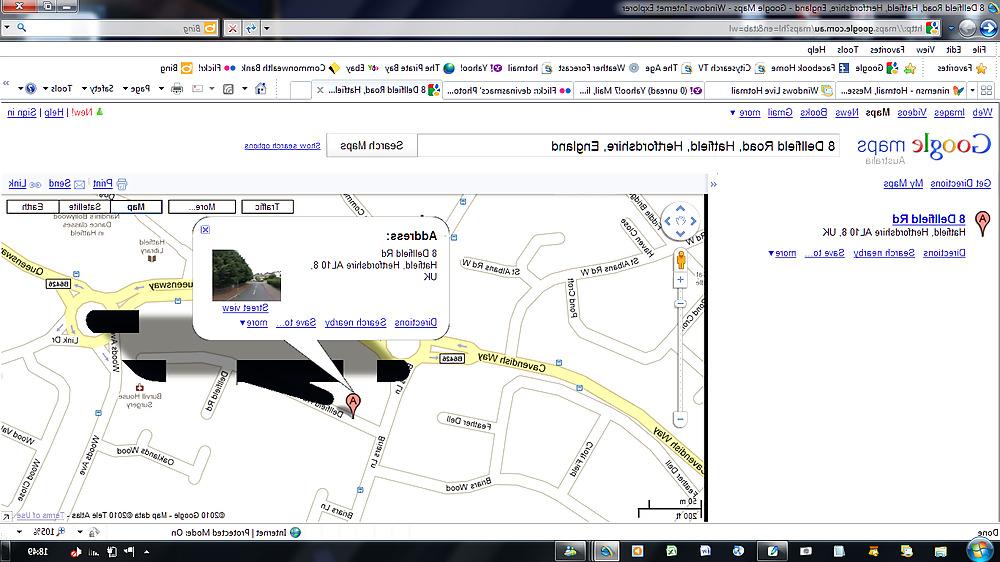1000x562 pixels.
Task: Open the More... map layers dropdown
Action: (202, 207)
